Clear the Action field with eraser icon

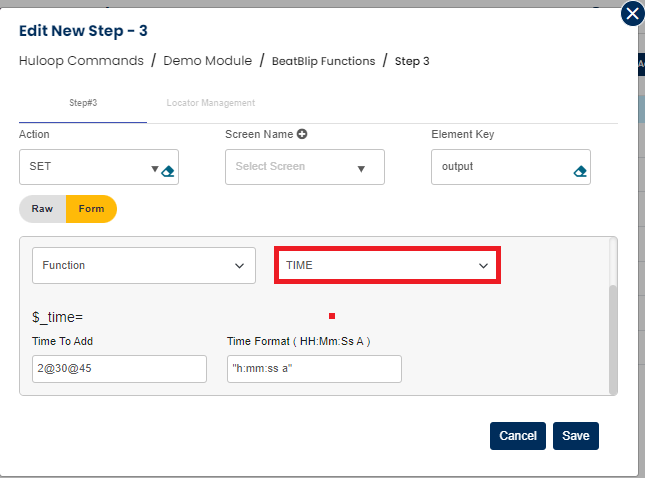coord(168,171)
